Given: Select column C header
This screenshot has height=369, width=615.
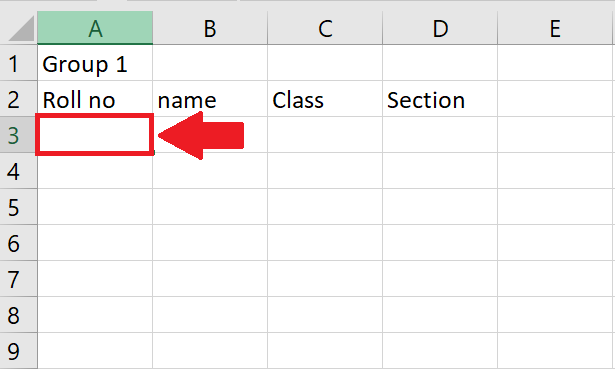Looking at the screenshot, I should [325, 28].
